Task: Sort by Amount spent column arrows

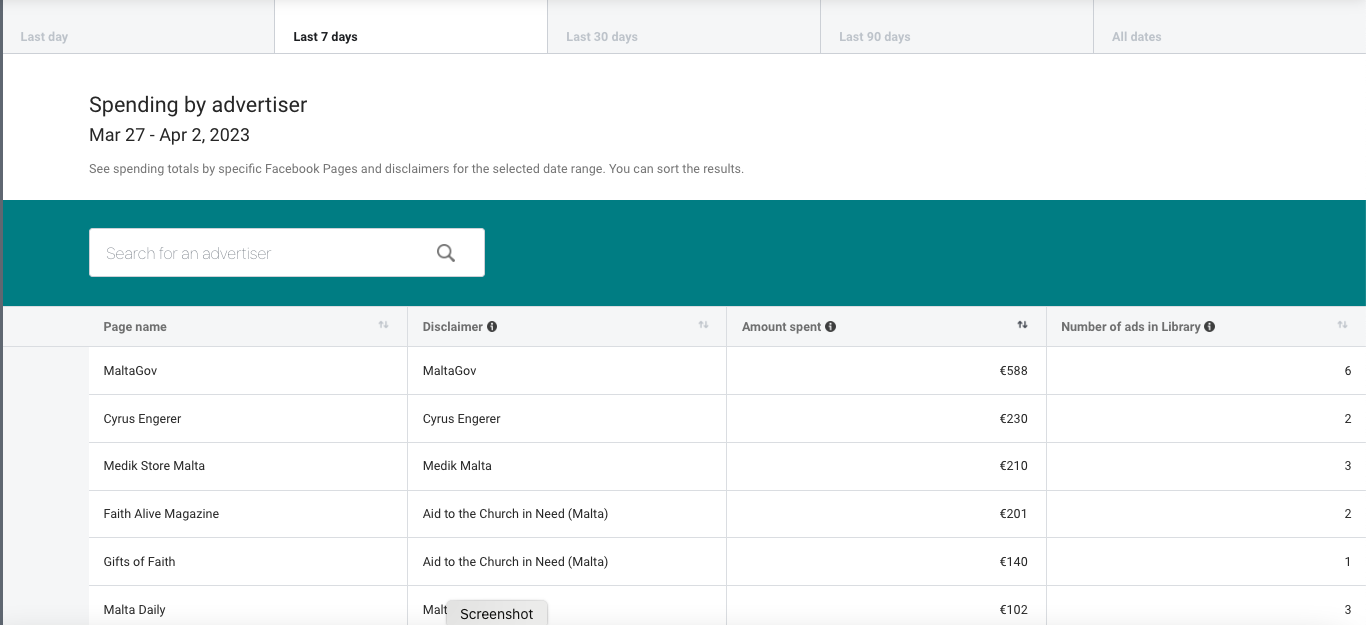Action: (x=1022, y=325)
